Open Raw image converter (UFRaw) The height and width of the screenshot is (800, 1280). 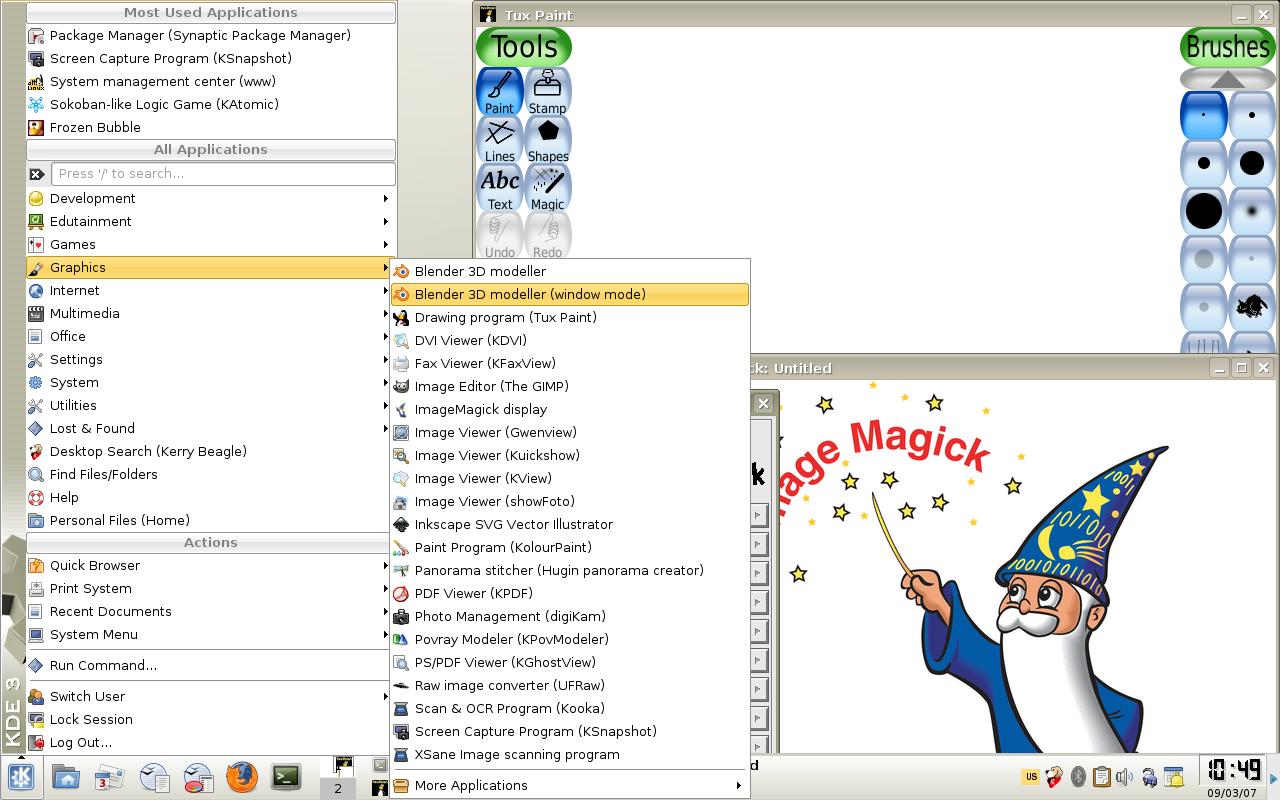tap(569, 685)
